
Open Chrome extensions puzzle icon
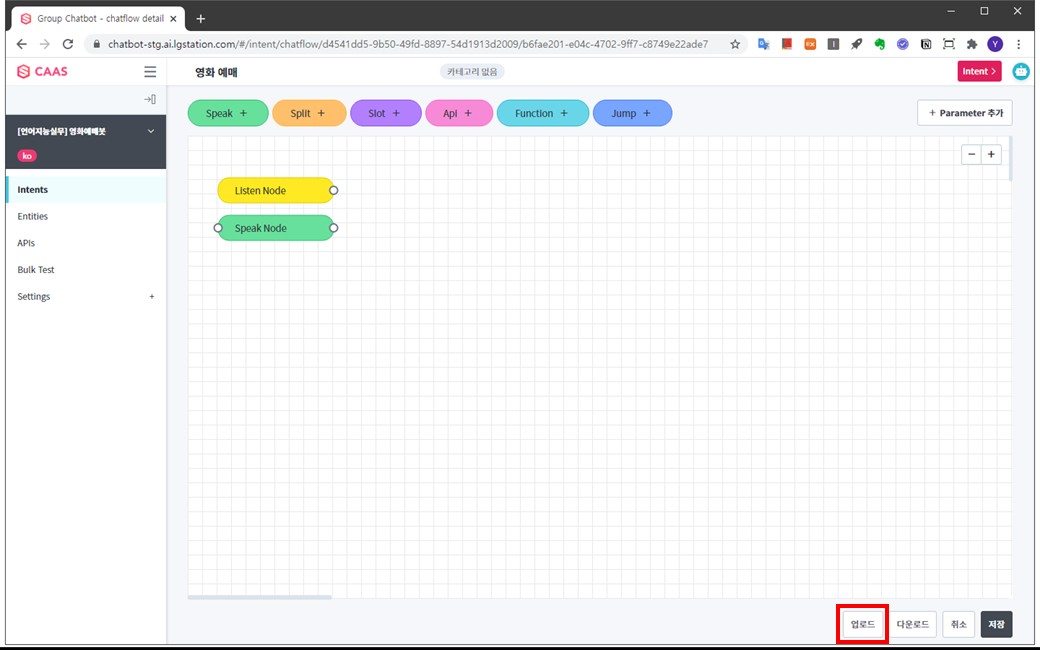tap(971, 44)
